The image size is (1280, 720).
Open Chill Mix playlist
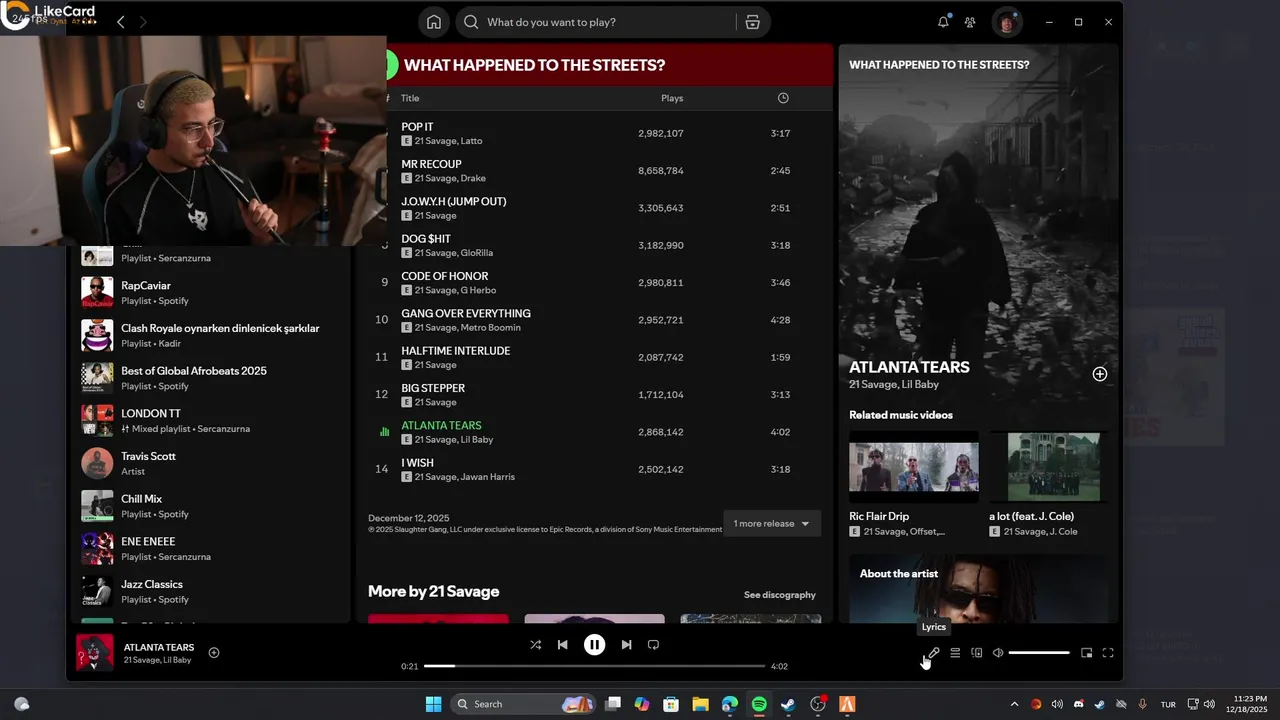coord(210,506)
